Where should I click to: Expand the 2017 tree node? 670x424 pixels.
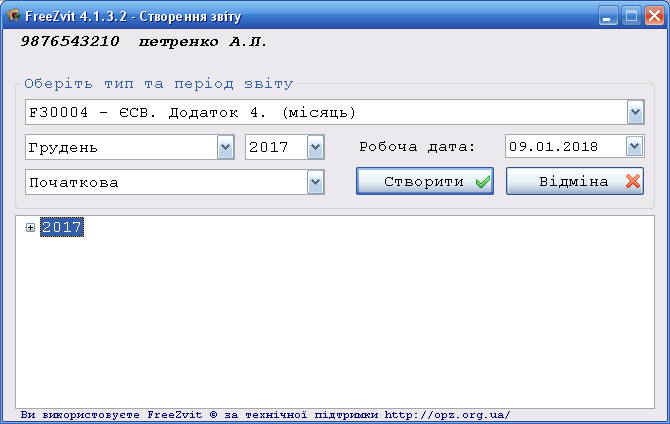(30, 227)
